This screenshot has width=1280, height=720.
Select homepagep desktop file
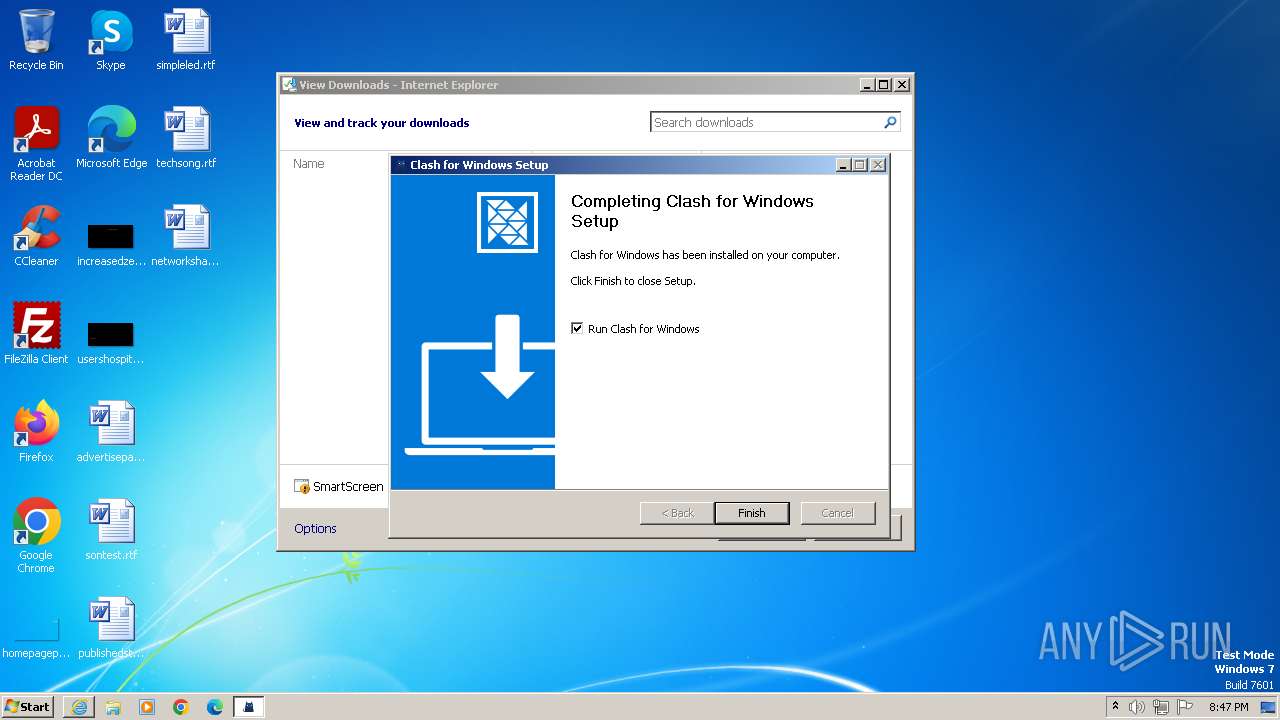click(x=36, y=638)
